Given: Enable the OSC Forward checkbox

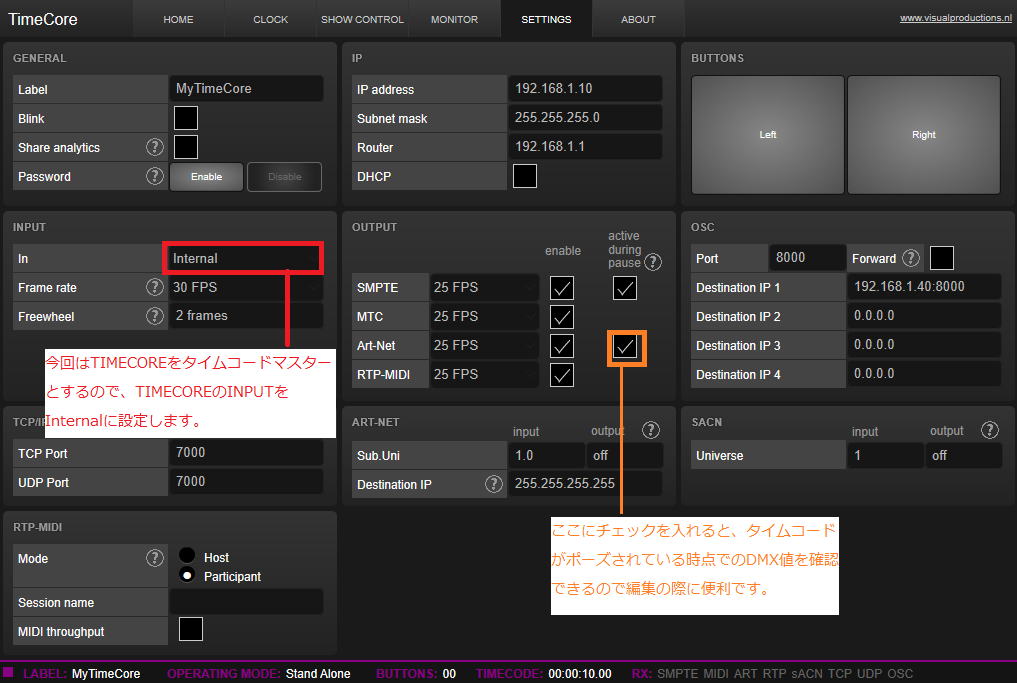Looking at the screenshot, I should [x=942, y=258].
